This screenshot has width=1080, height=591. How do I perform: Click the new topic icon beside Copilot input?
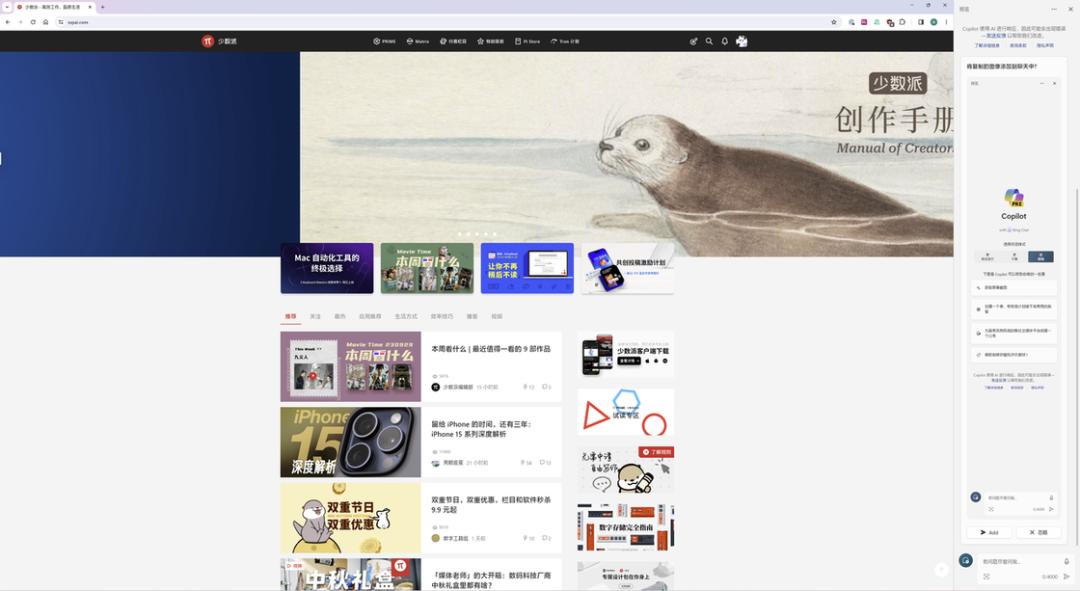pyautogui.click(x=966, y=561)
